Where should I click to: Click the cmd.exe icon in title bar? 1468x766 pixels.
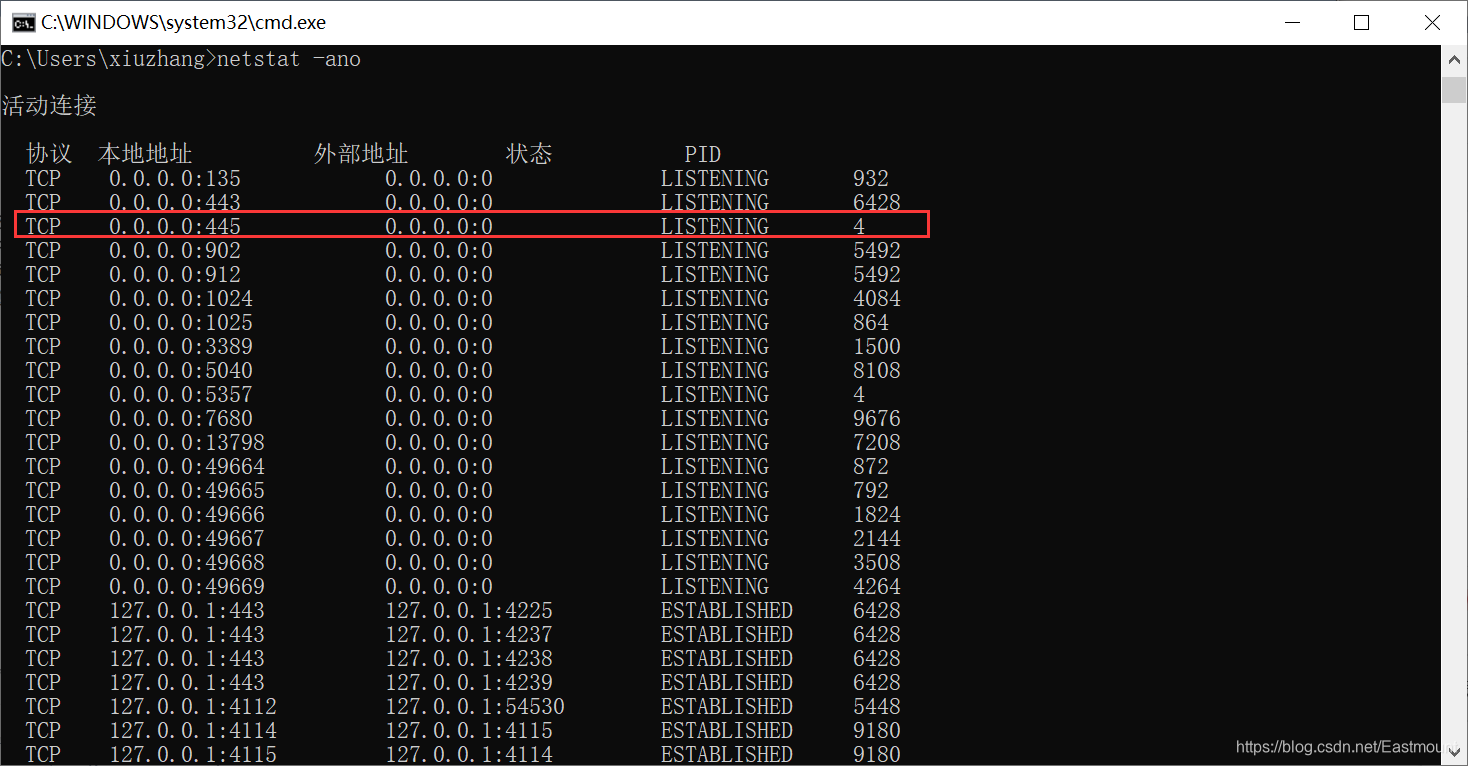(23, 22)
